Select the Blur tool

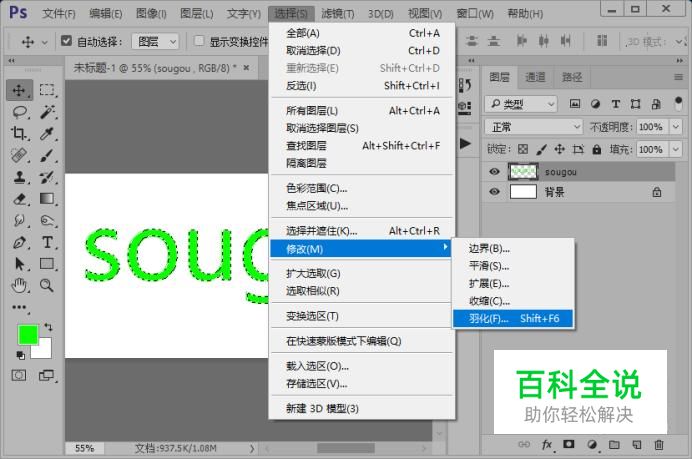pos(19,220)
